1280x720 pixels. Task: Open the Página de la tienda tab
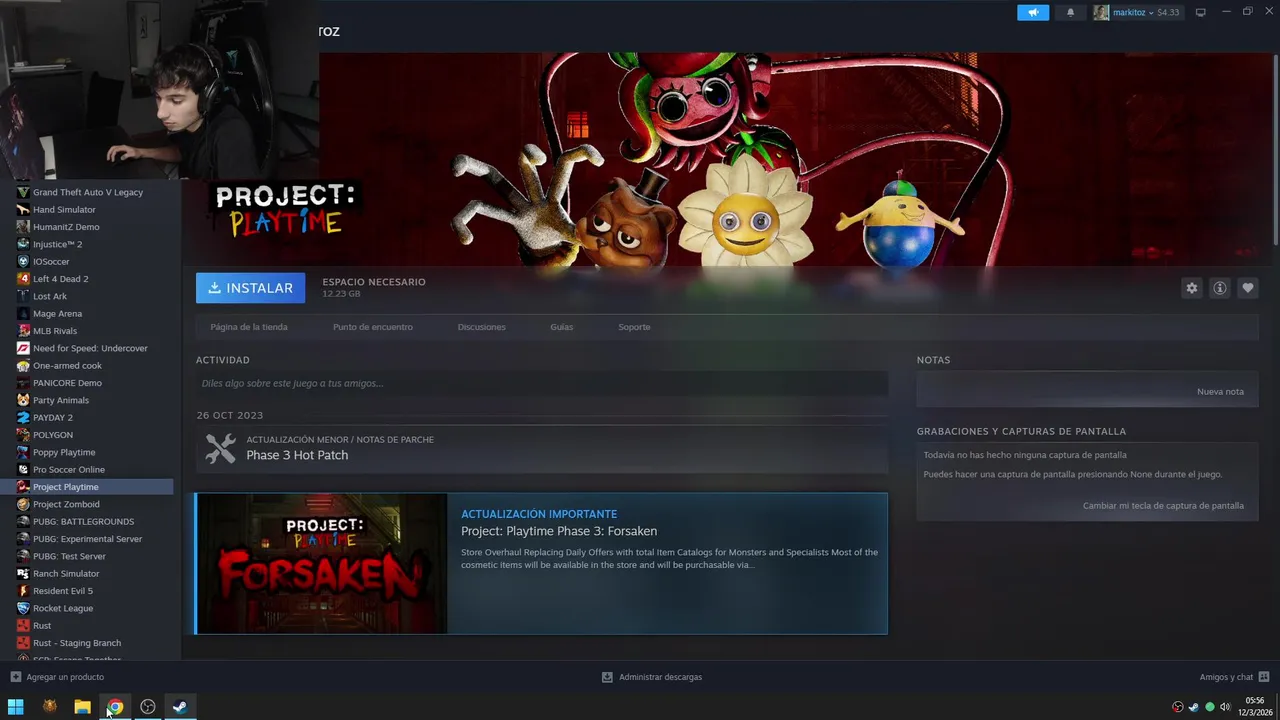(x=249, y=327)
